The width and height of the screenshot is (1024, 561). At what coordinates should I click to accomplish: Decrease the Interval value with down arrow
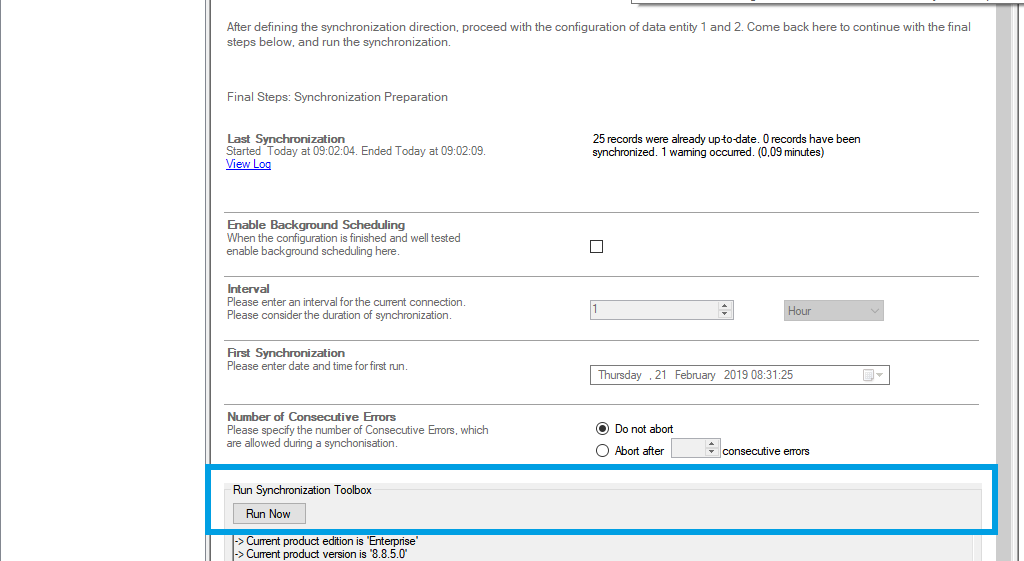(x=725, y=315)
